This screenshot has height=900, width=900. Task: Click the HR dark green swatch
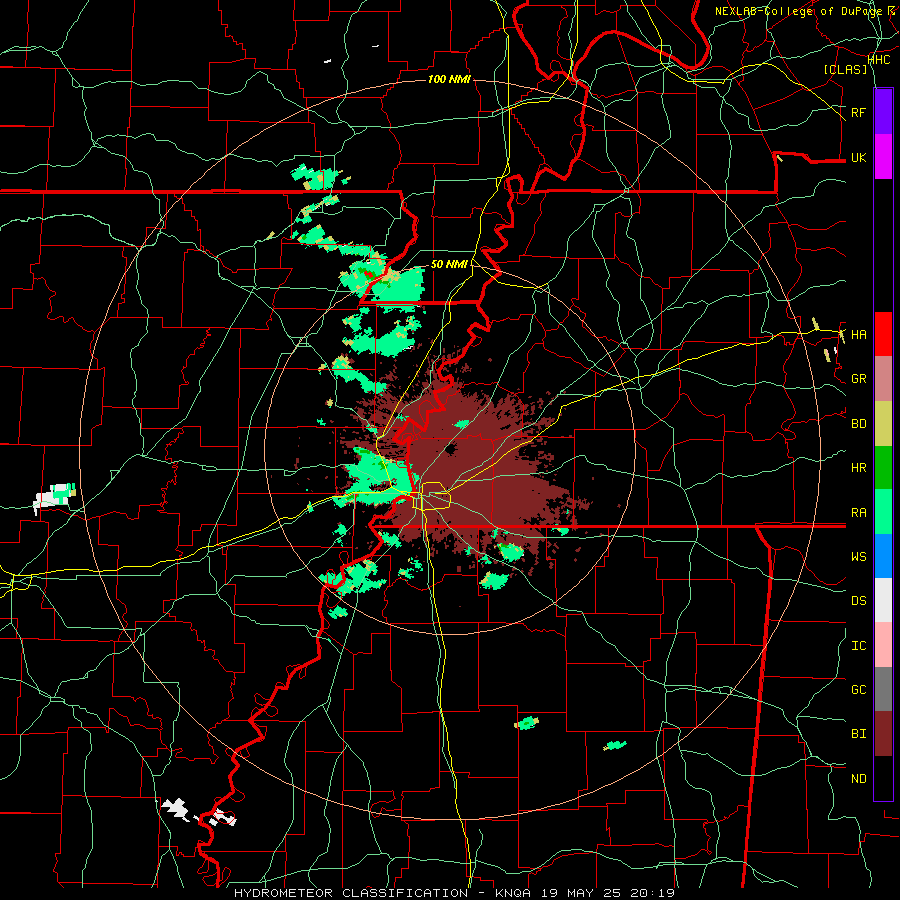883,468
